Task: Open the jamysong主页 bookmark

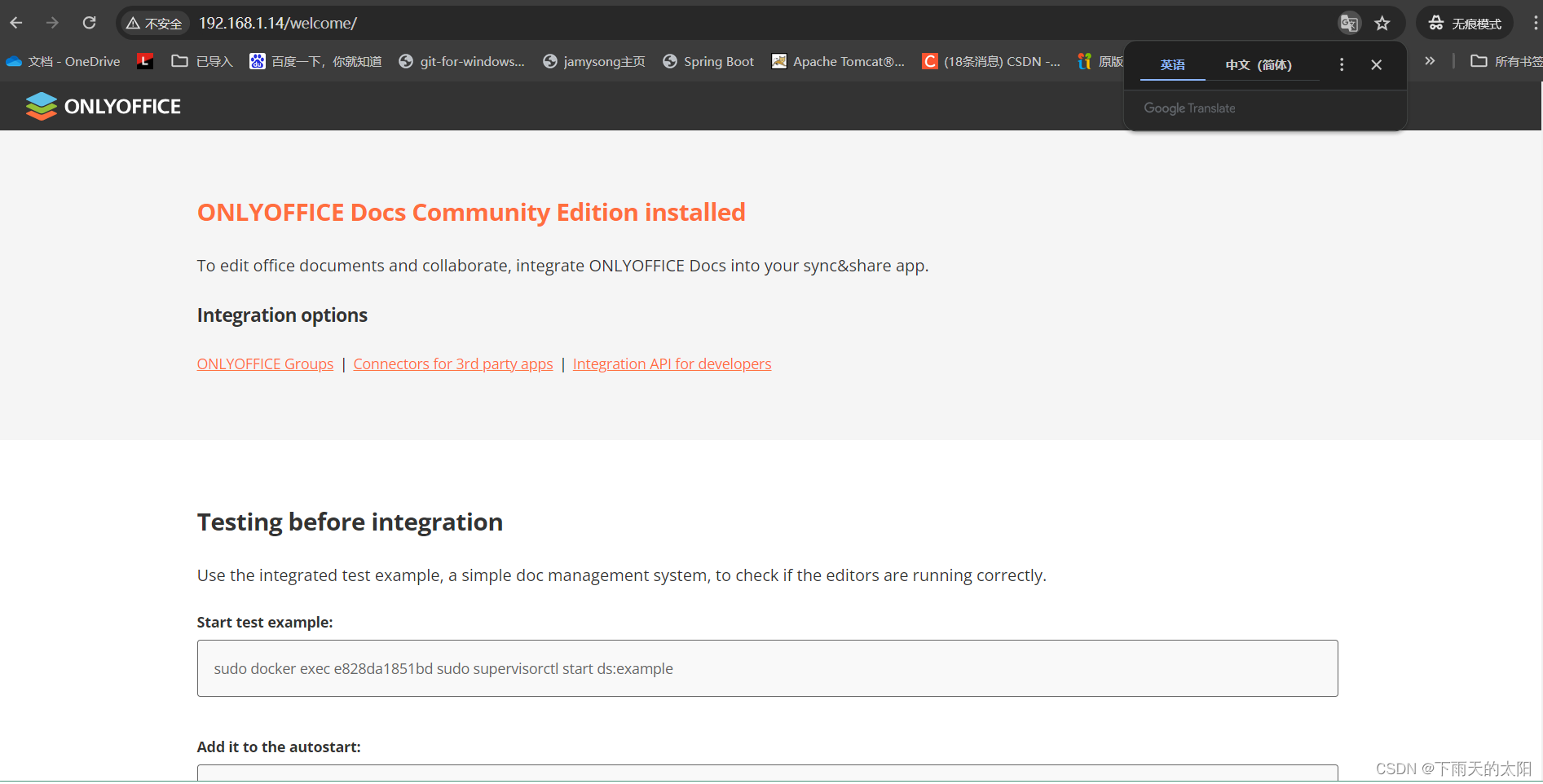Action: pos(593,61)
